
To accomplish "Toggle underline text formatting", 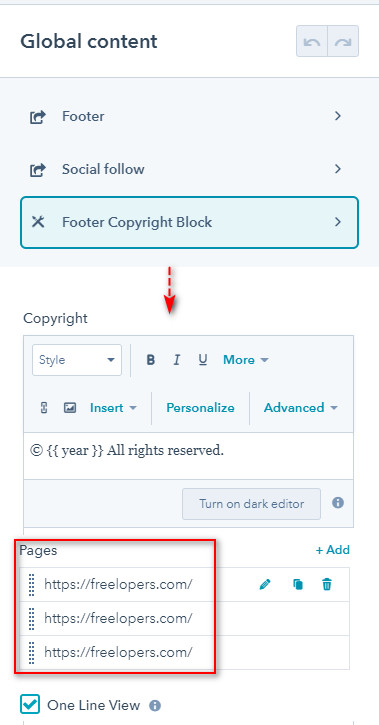I will click(202, 360).
